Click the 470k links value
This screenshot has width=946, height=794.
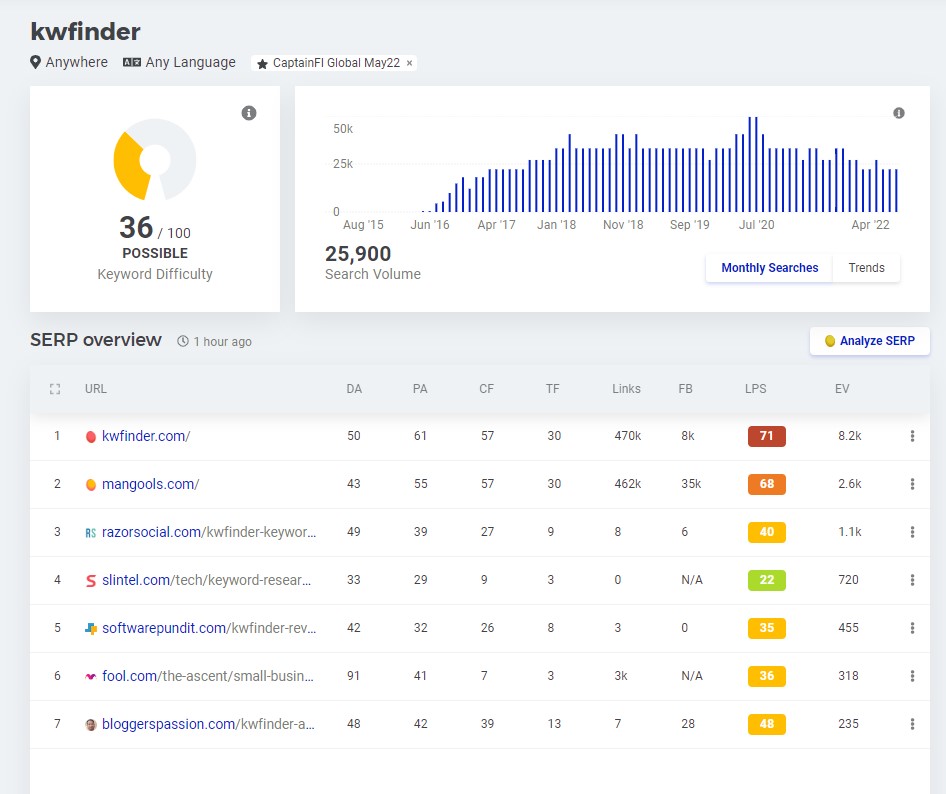pyautogui.click(x=627, y=436)
